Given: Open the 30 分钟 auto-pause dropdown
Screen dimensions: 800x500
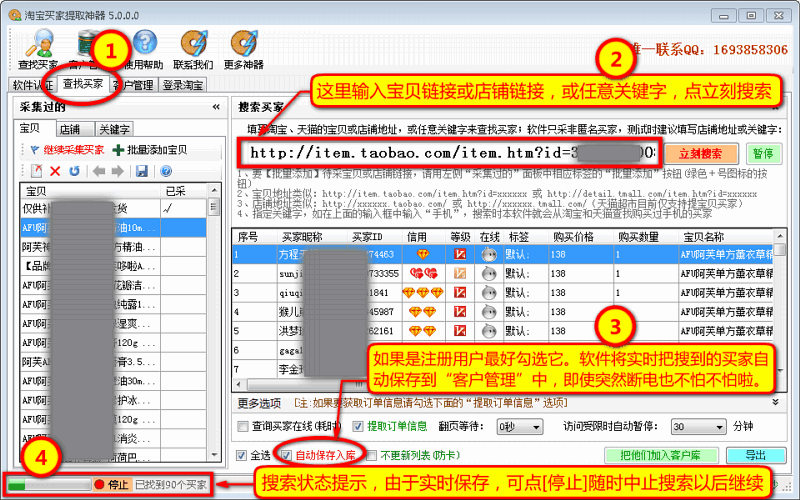Looking at the screenshot, I should point(698,427).
